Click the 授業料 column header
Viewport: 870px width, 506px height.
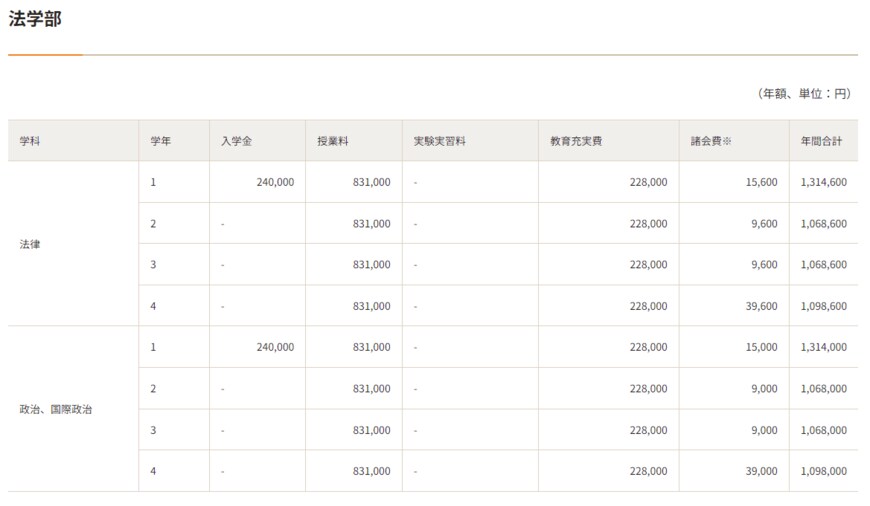coord(332,141)
